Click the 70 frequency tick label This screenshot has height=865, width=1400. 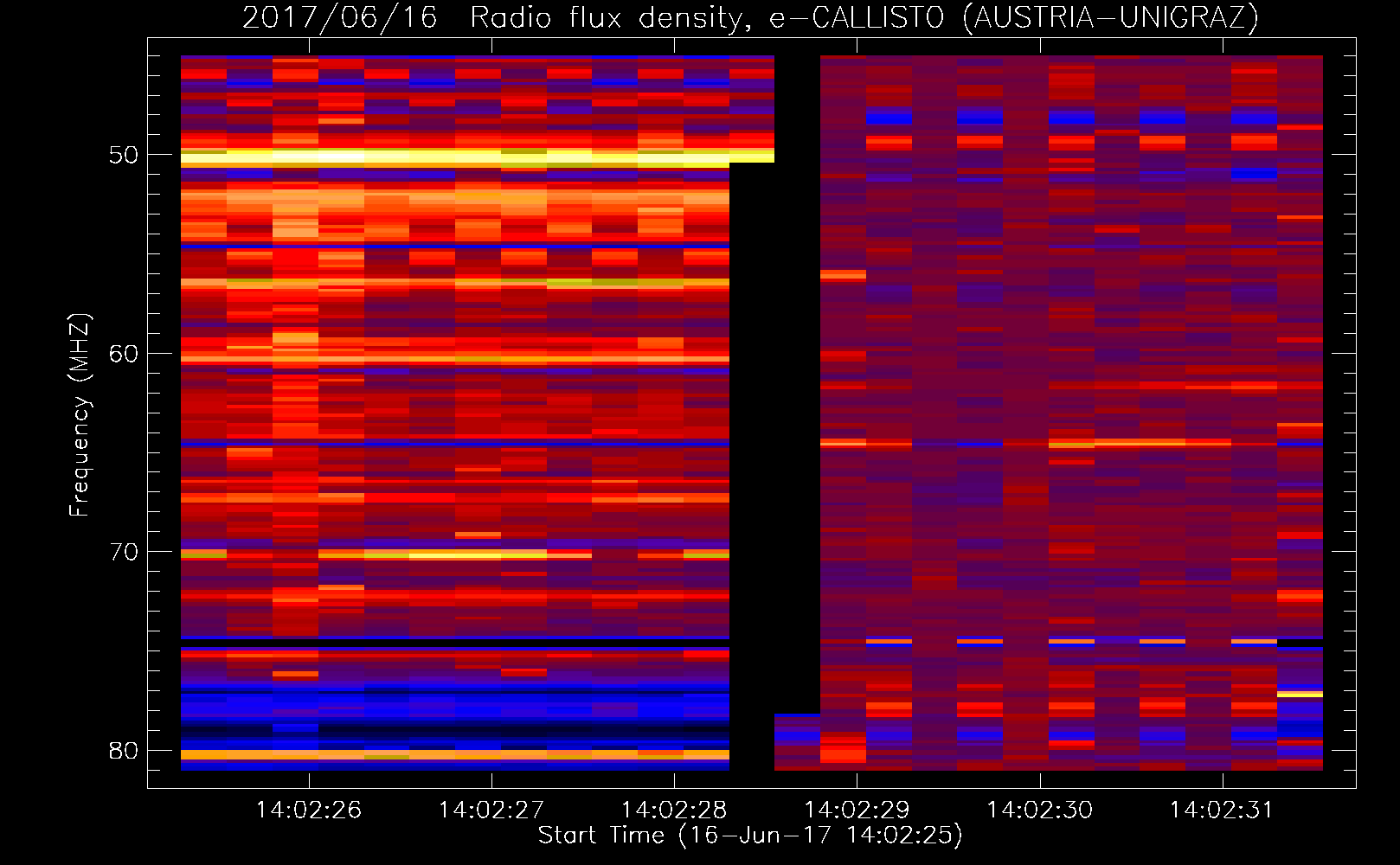pyautogui.click(x=124, y=552)
